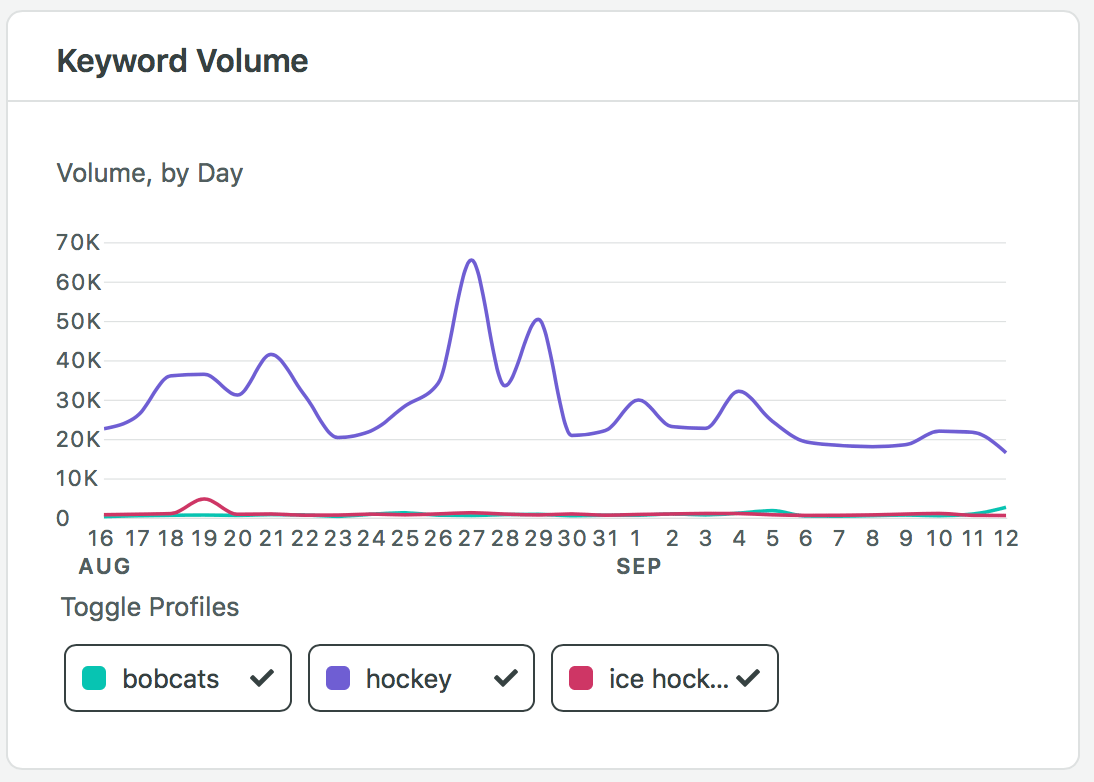Click the ice hockey bump on Aug 19
Image resolution: width=1094 pixels, height=782 pixels.
click(x=204, y=498)
